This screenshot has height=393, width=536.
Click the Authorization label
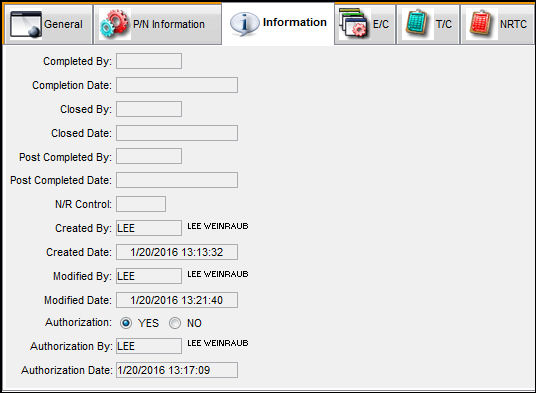point(78,322)
